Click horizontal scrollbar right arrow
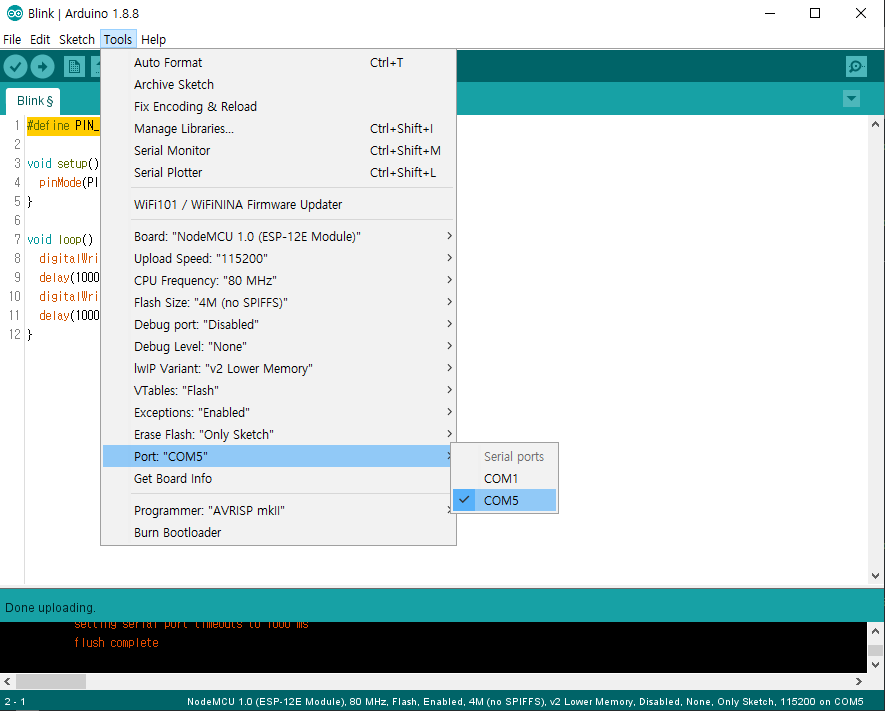Screen dimensions: 885x711 click(x=858, y=681)
